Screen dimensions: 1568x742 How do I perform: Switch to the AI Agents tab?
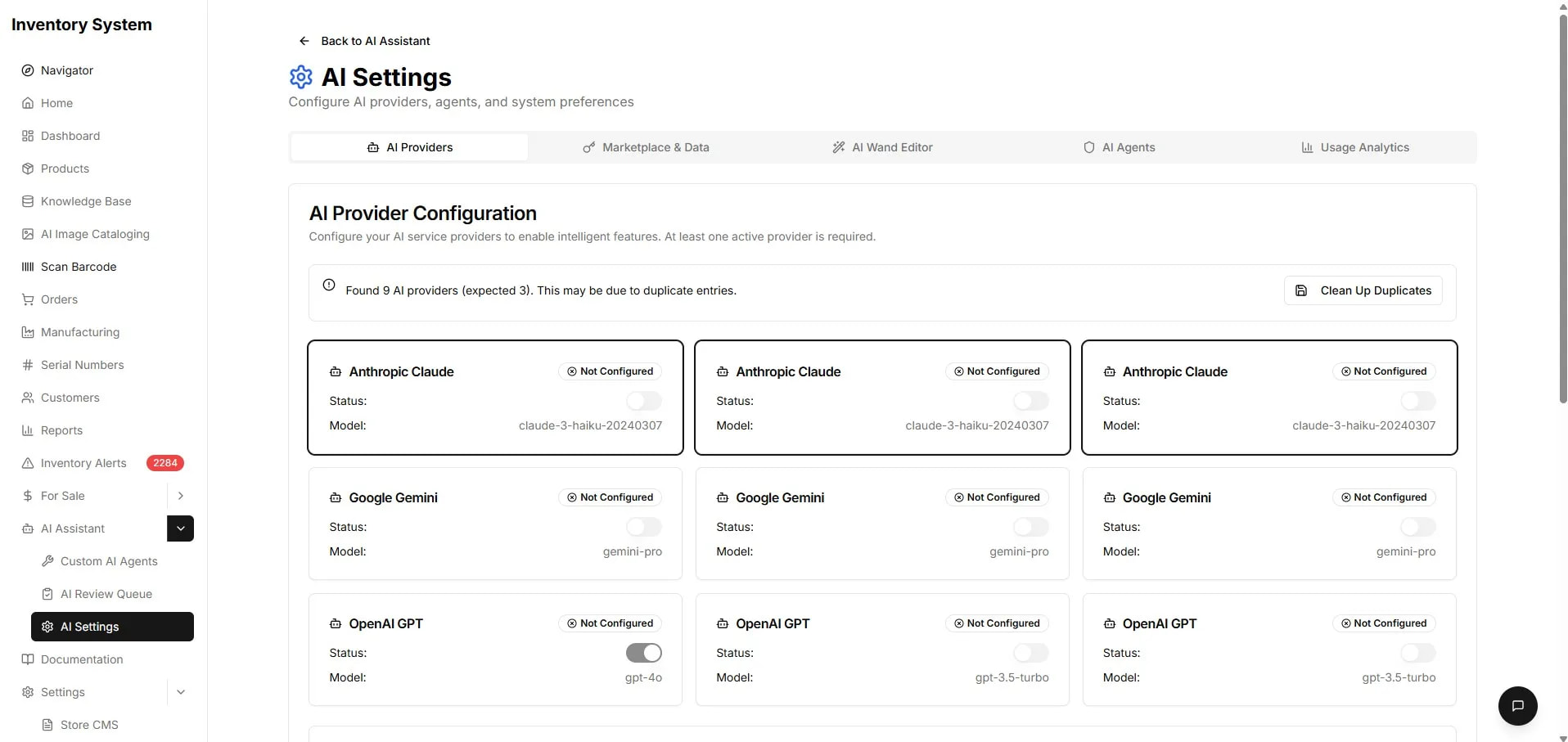[1119, 147]
